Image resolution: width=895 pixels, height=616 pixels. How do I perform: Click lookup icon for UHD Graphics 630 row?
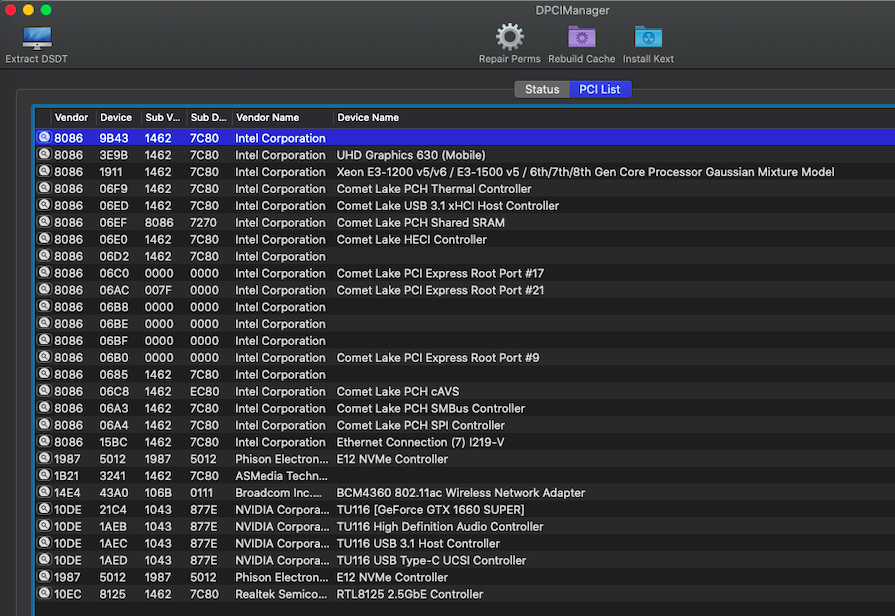44,154
